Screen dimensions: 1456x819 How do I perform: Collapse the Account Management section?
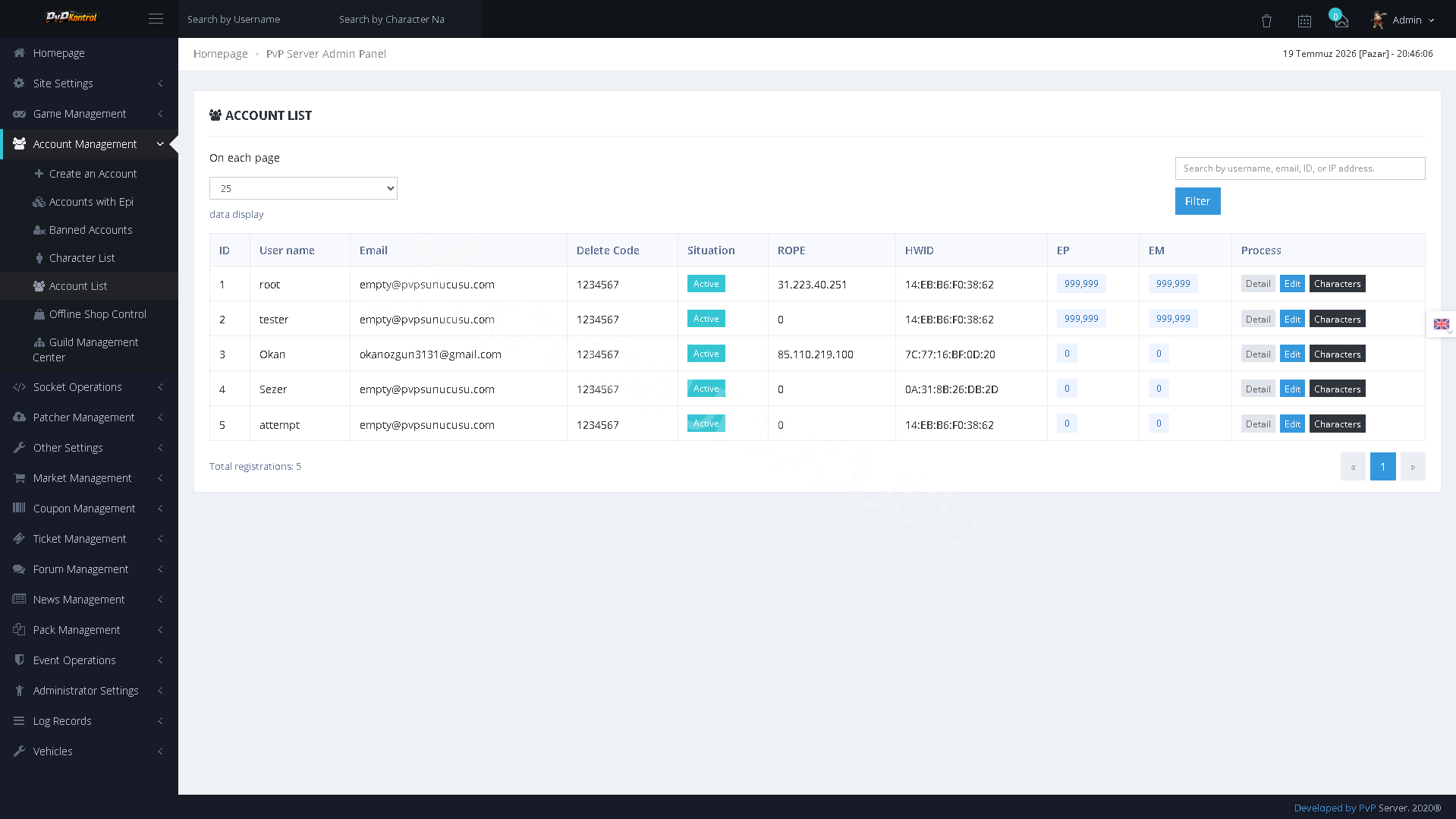89,144
